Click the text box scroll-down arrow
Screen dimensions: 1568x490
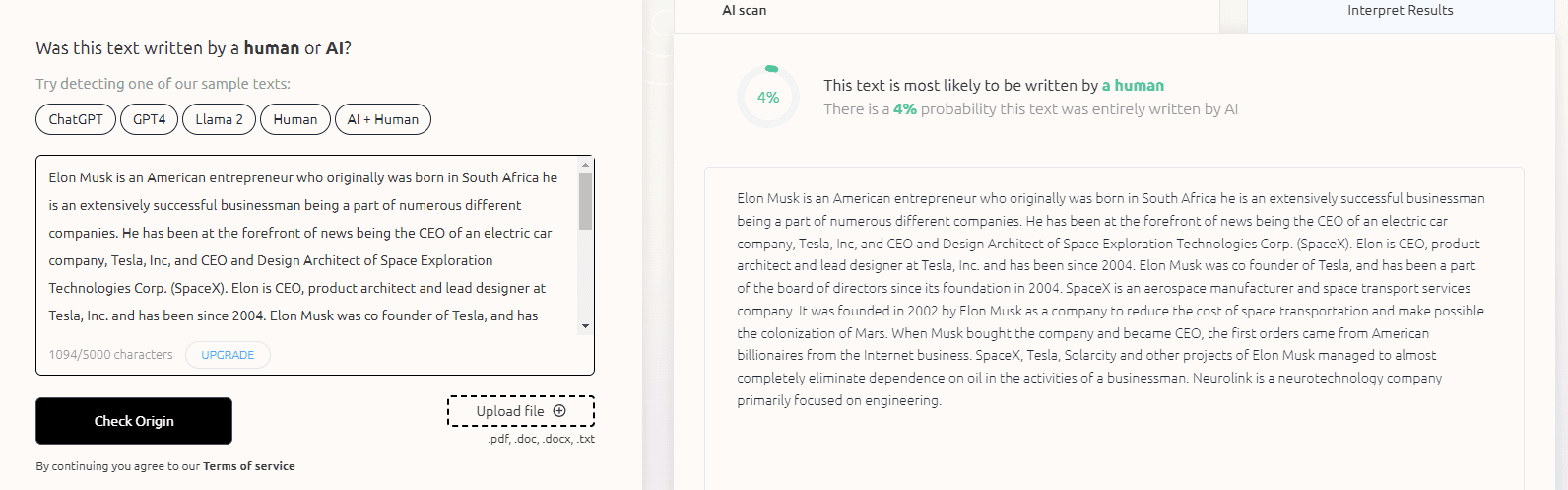pos(585,326)
